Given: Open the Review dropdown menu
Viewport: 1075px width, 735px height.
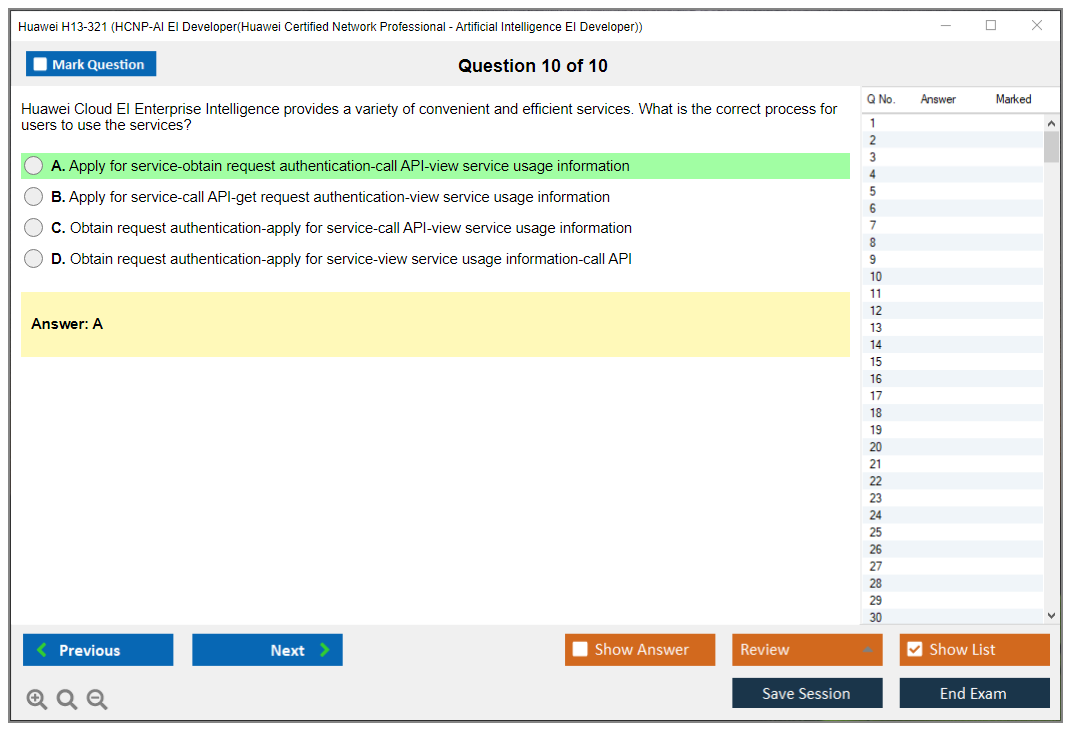Looking at the screenshot, I should point(806,650).
